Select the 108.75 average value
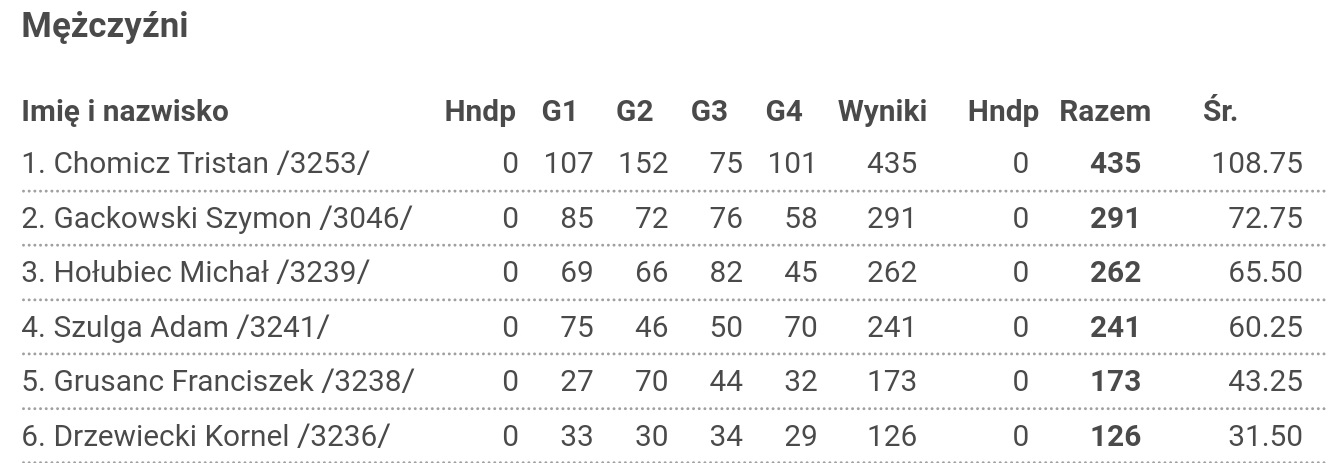1328x463 pixels. [x=1257, y=163]
